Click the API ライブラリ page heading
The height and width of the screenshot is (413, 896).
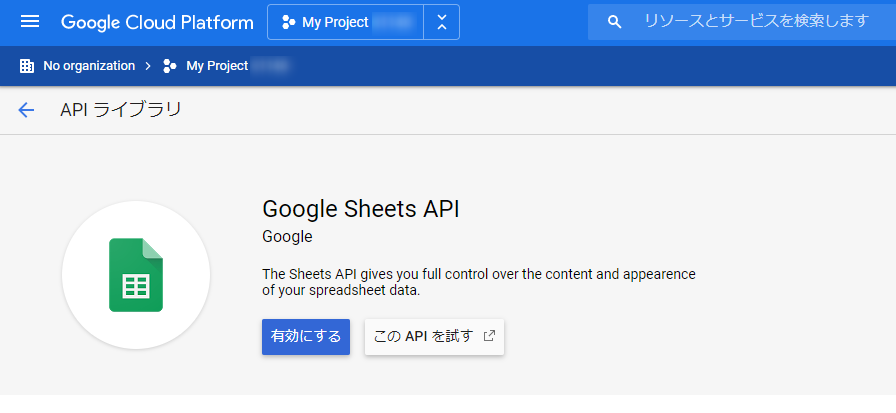point(121,110)
